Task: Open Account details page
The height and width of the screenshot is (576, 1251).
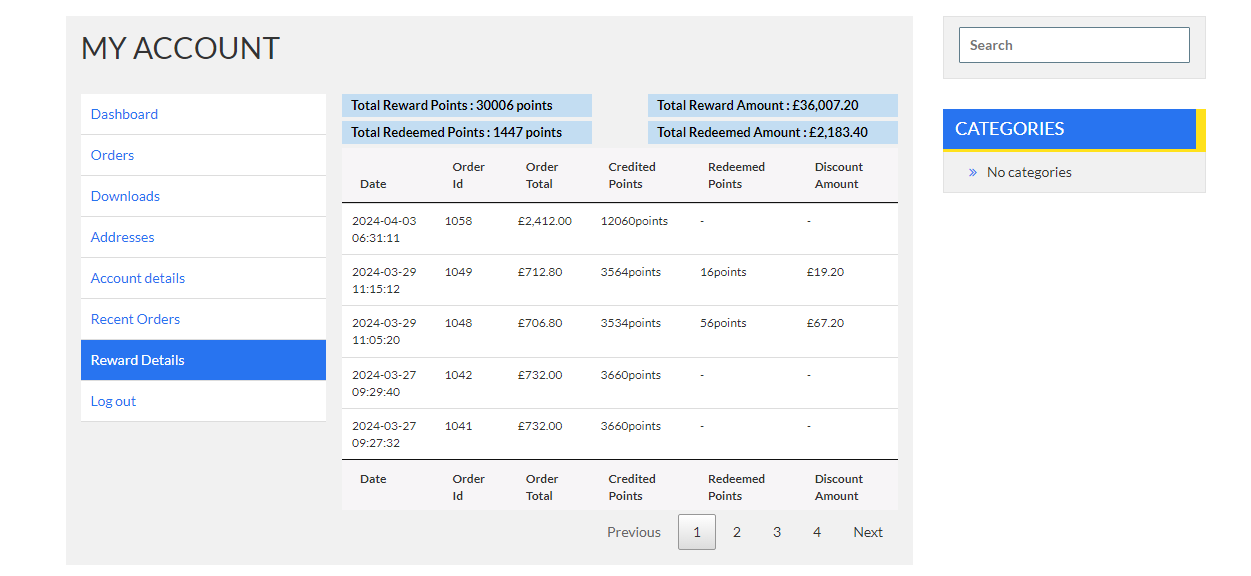Action: tap(138, 278)
